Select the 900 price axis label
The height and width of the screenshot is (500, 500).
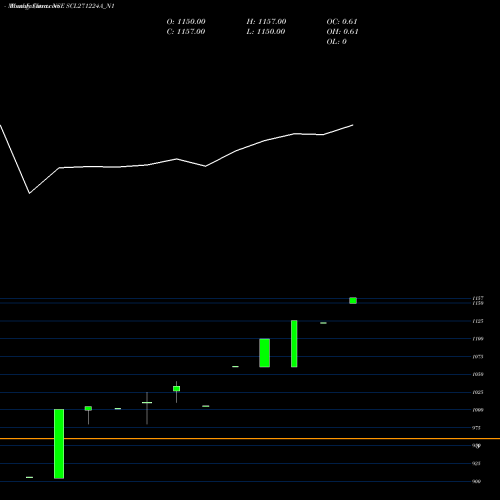pyautogui.click(x=476, y=481)
